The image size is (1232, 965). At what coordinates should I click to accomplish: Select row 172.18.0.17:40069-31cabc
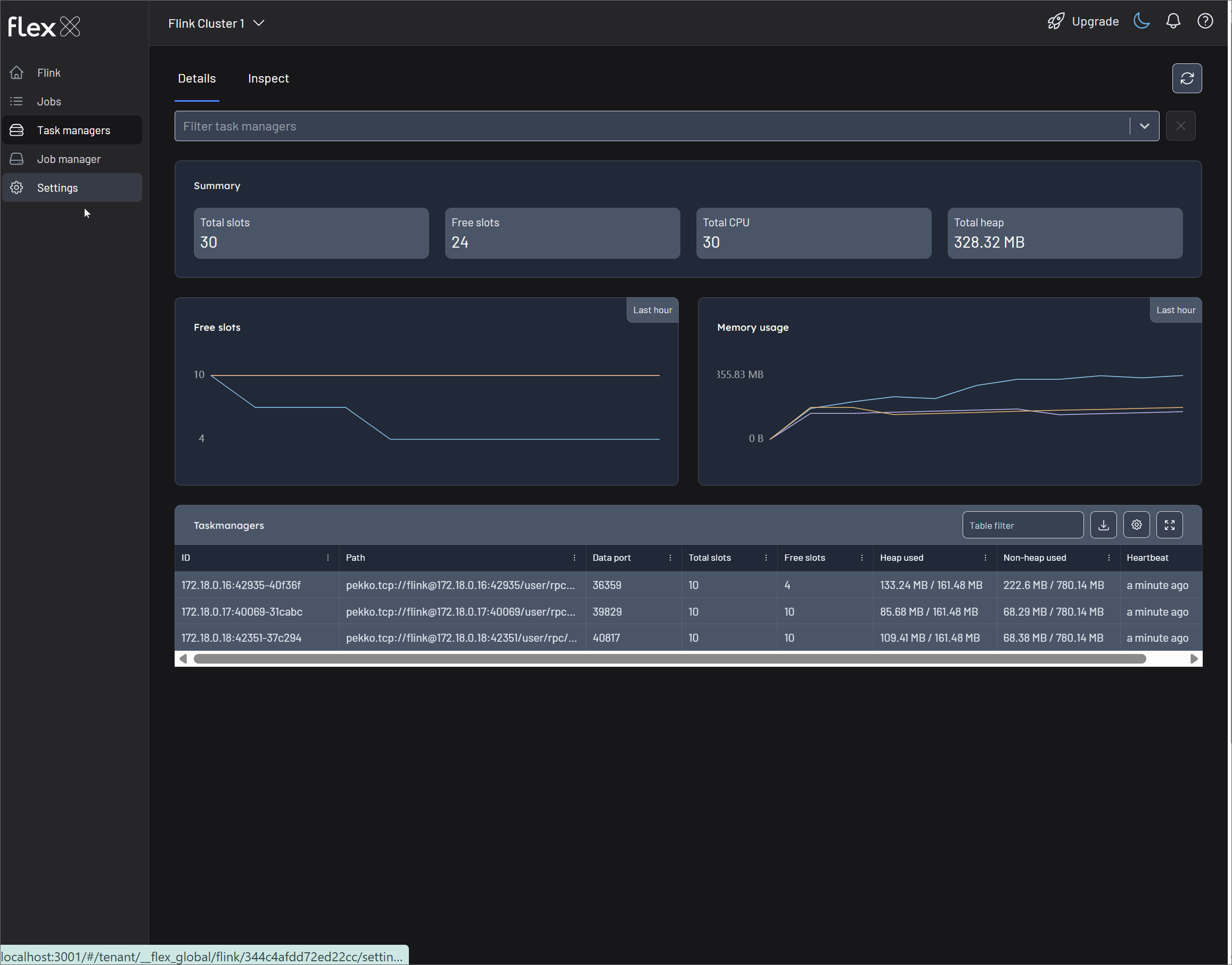click(x=688, y=612)
